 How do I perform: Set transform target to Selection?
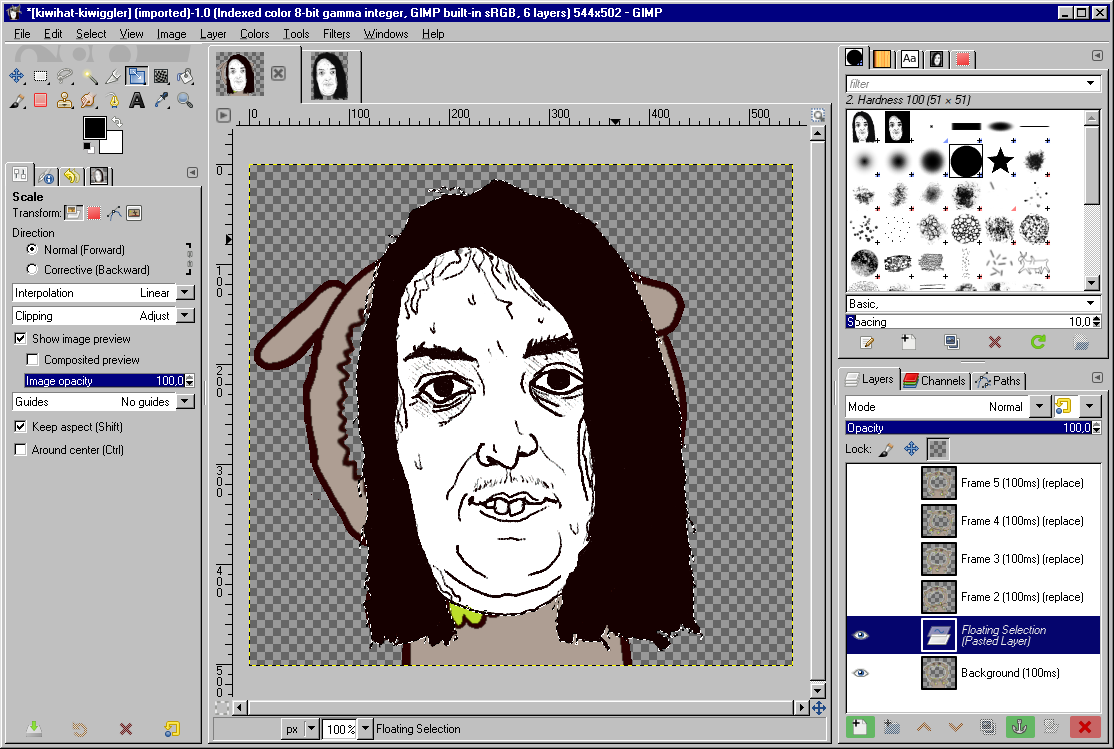(94, 212)
